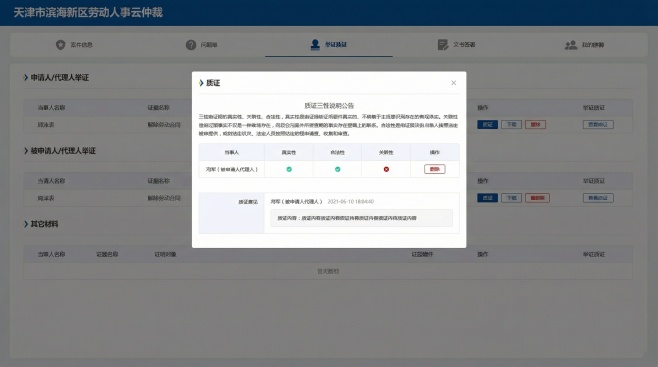Click the red 删除 button inside the 质证 dialog

pos(434,169)
